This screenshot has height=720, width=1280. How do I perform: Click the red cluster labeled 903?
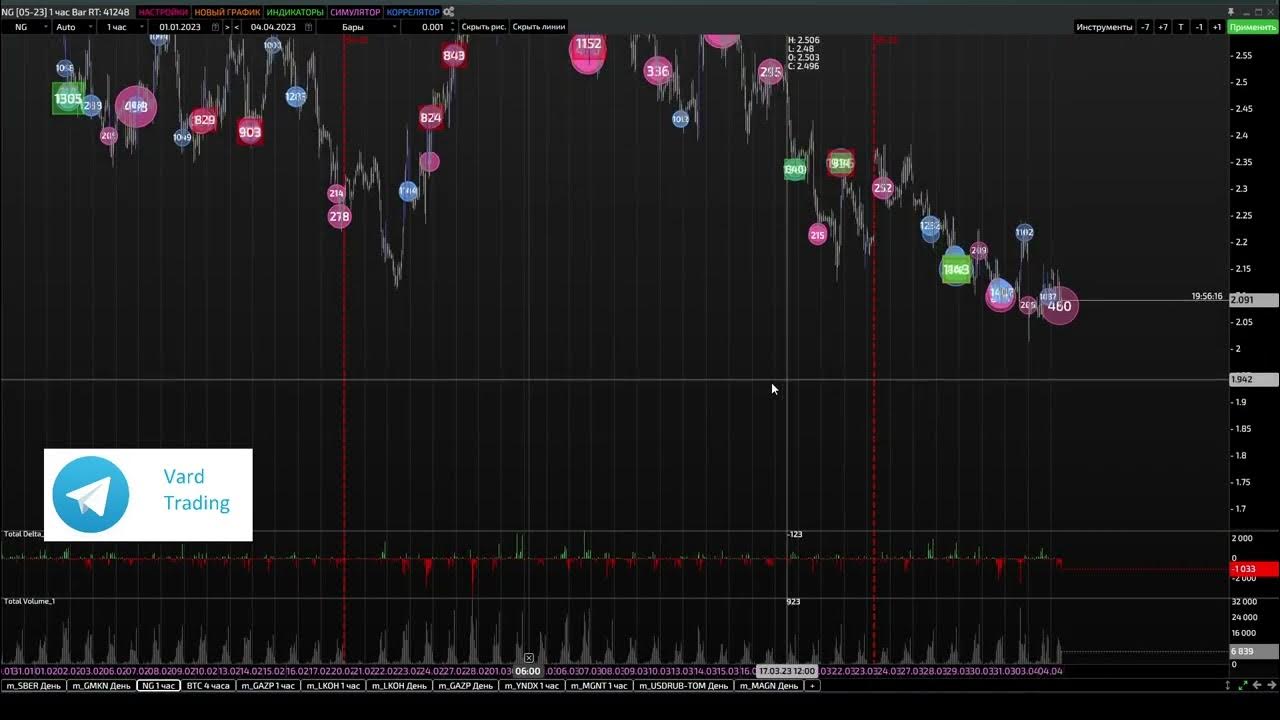250,132
